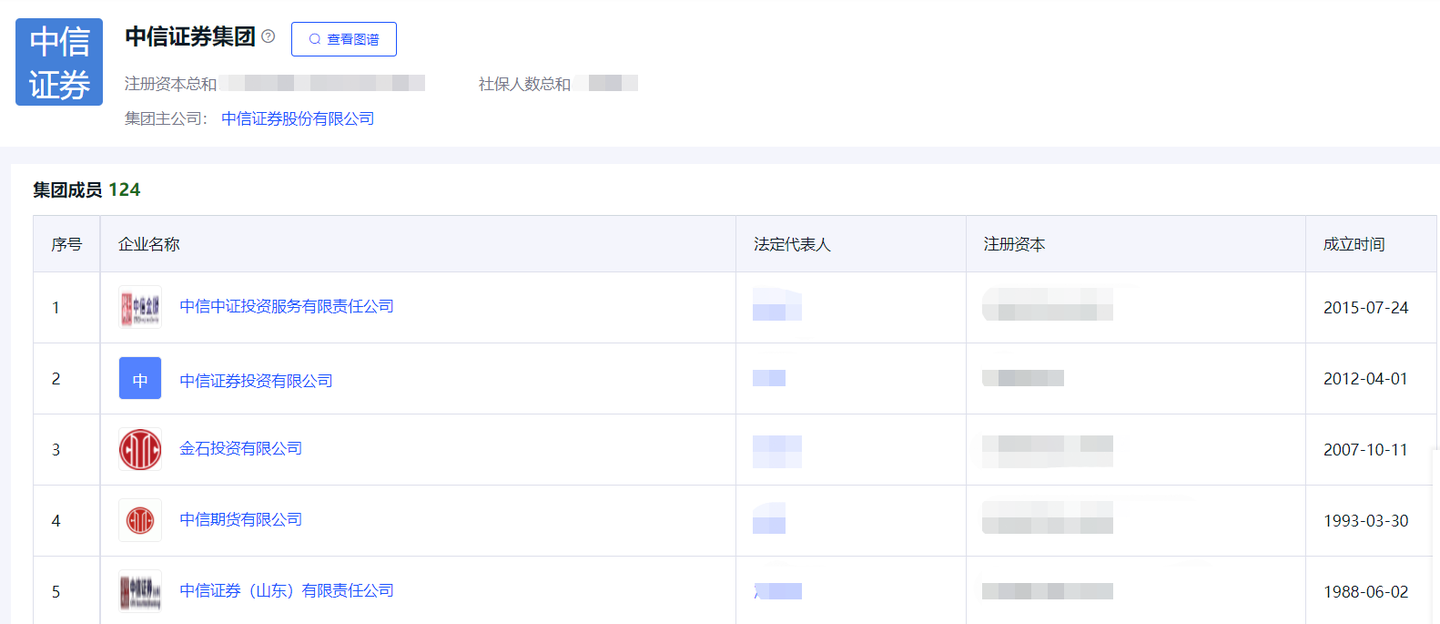Screen dimensions: 1440x624
Task: Click the 中信证券集团 title text
Action: (x=190, y=37)
